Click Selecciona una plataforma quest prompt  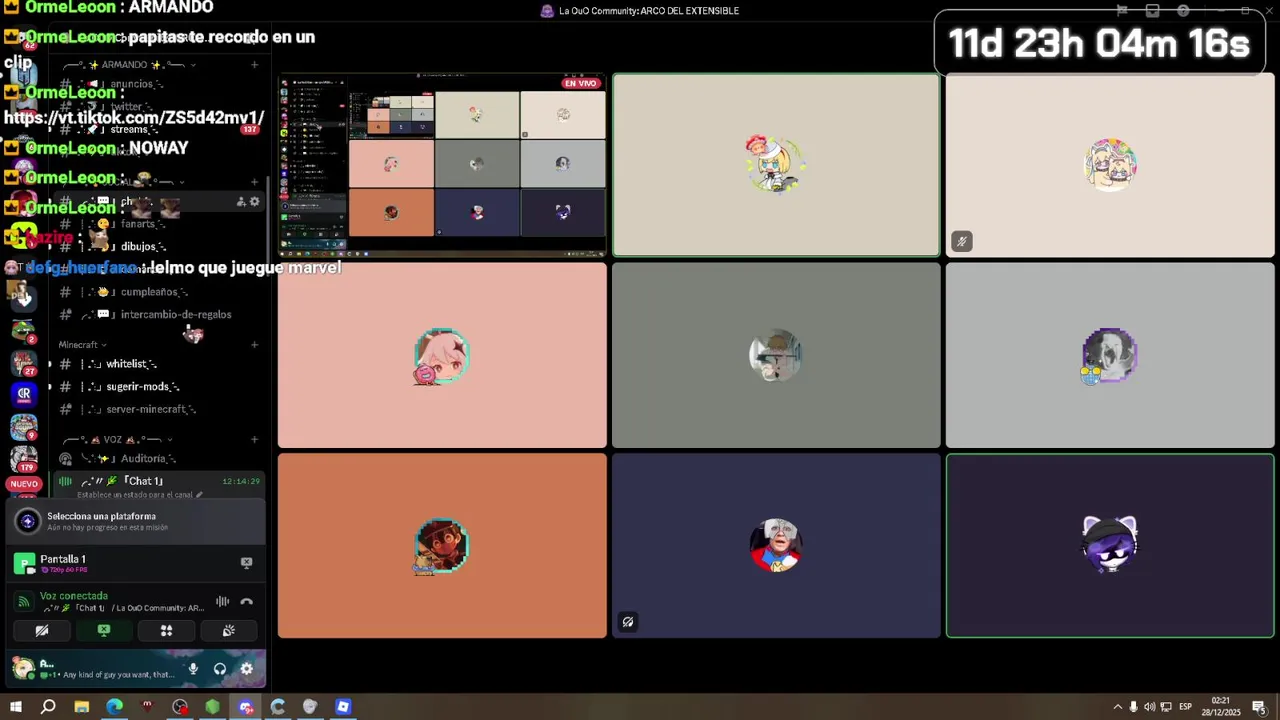tap(135, 521)
